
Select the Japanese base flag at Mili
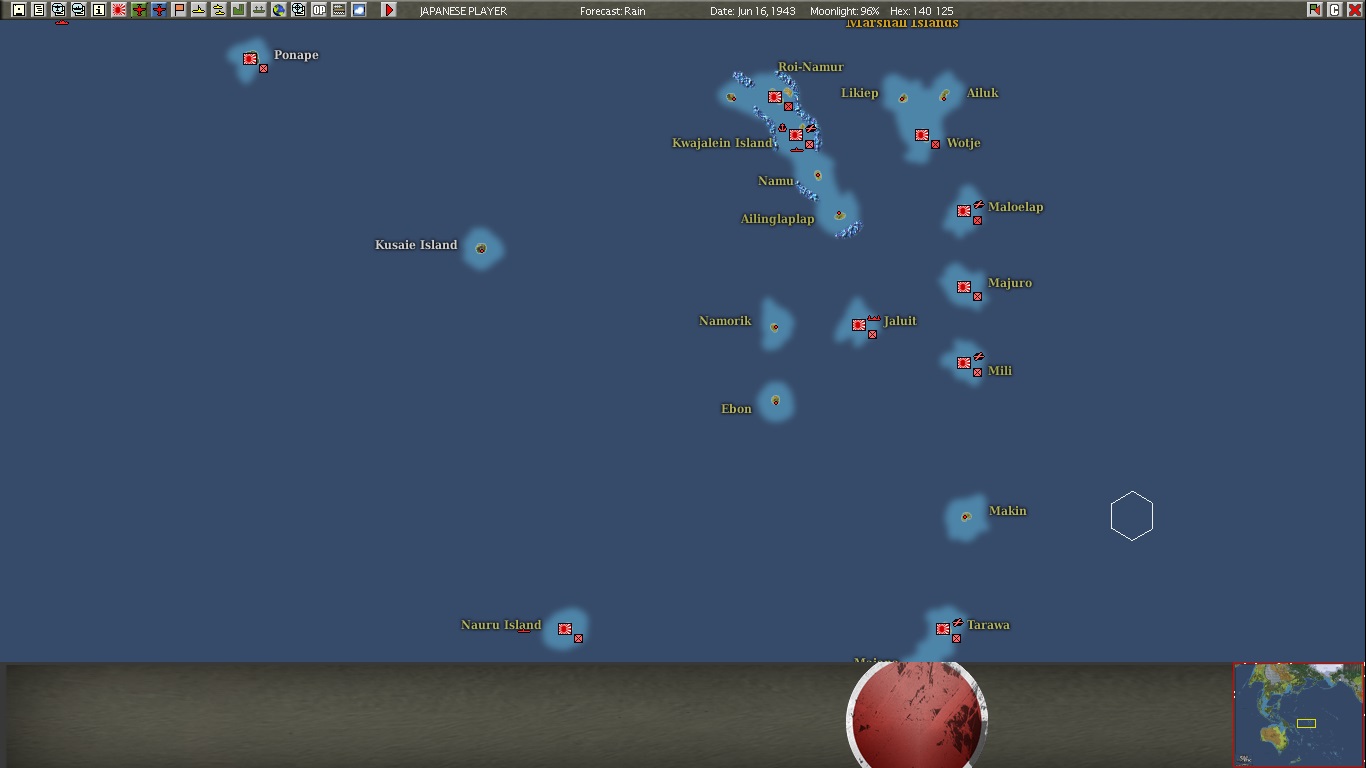(x=964, y=363)
